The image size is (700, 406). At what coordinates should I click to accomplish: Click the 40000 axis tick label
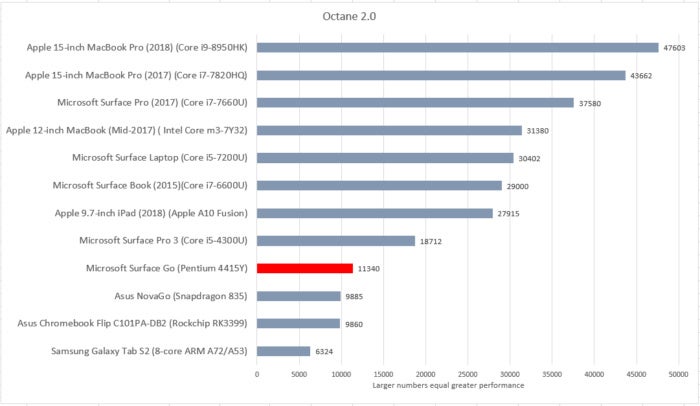[x=594, y=374]
